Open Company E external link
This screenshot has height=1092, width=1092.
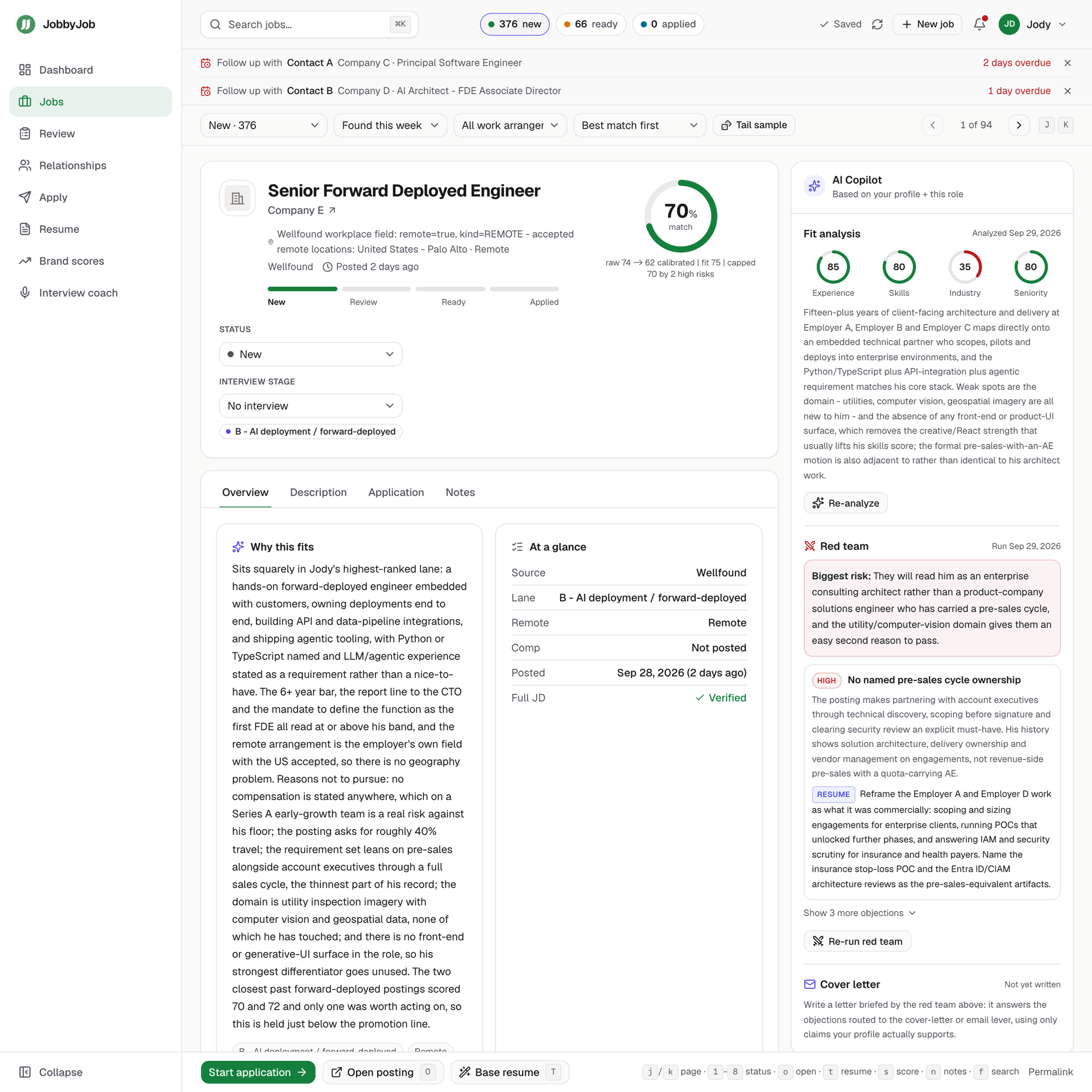point(333,210)
